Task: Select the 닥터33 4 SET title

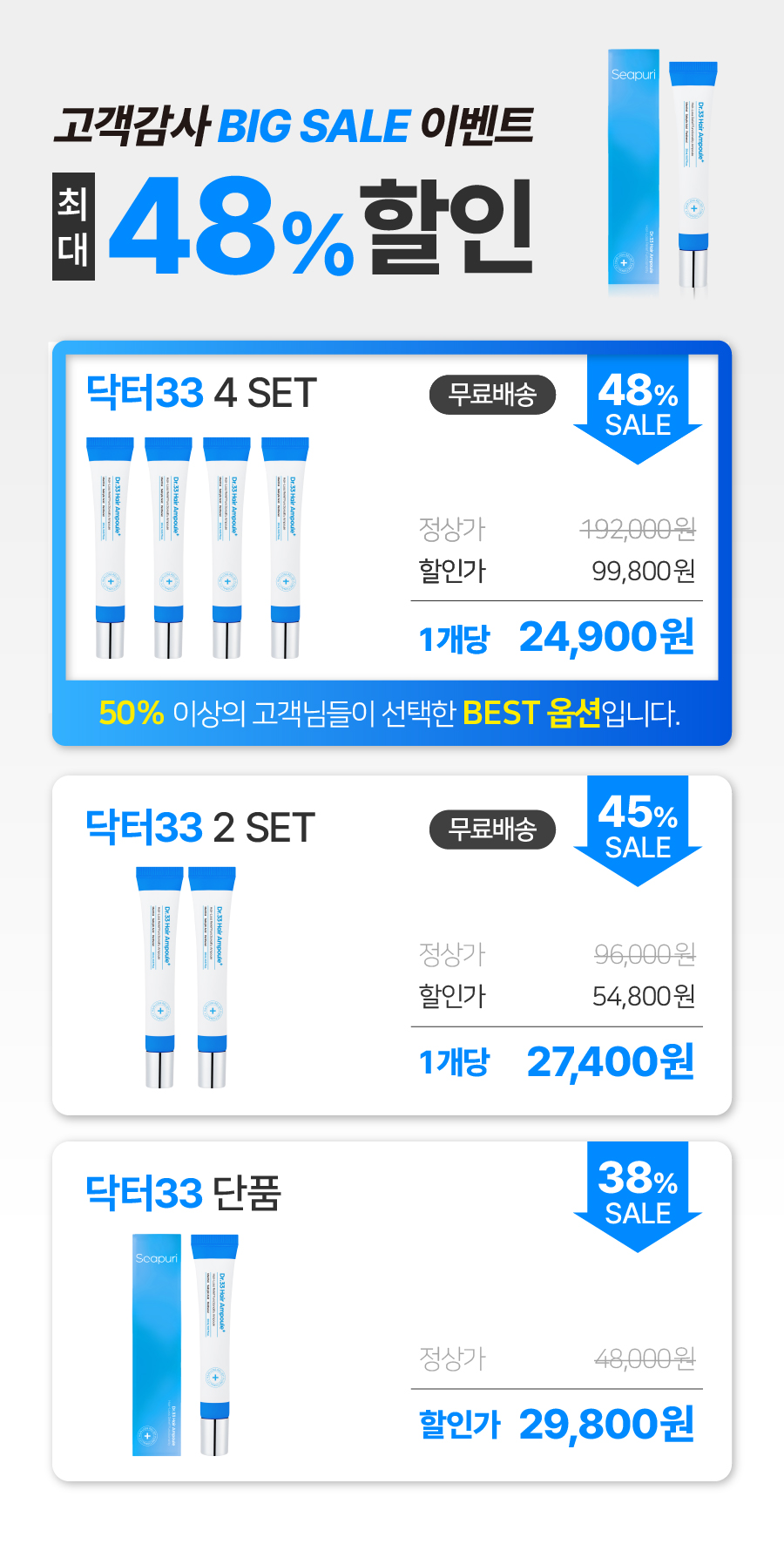Action: pyautogui.click(x=201, y=393)
